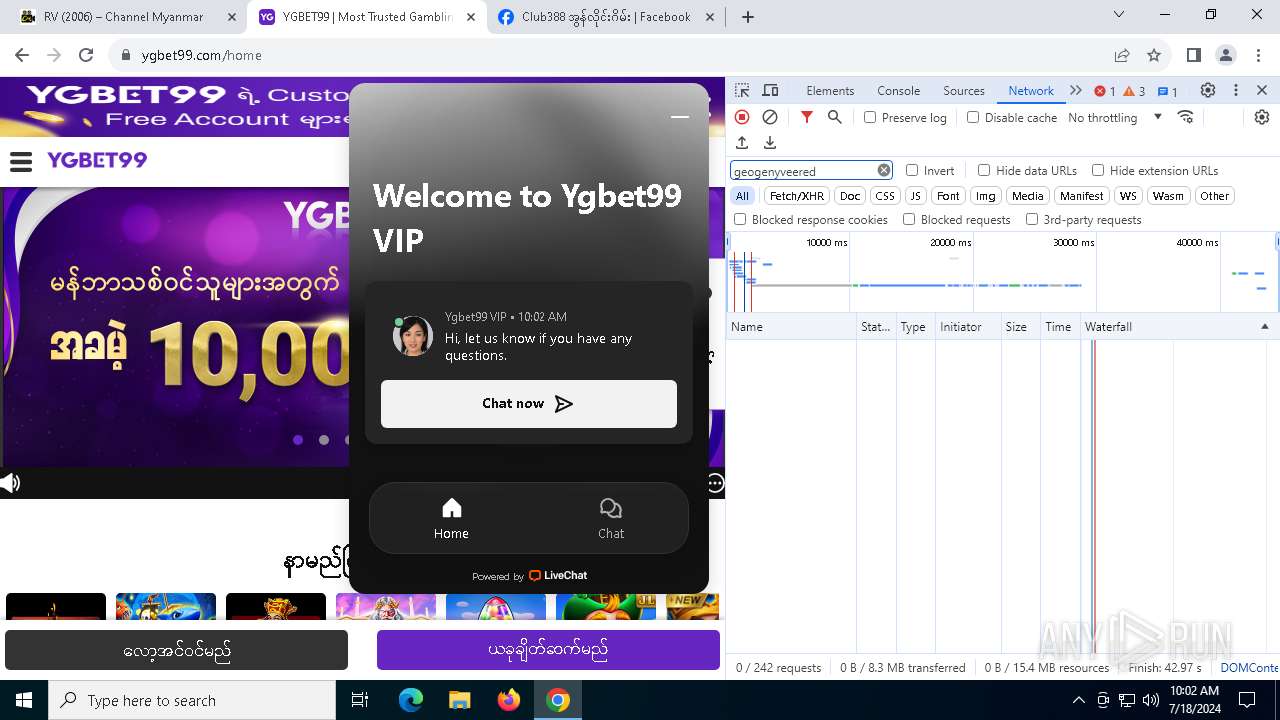The image size is (1280, 720).
Task: Click the Import HAR file upload icon
Action: pyautogui.click(x=742, y=143)
